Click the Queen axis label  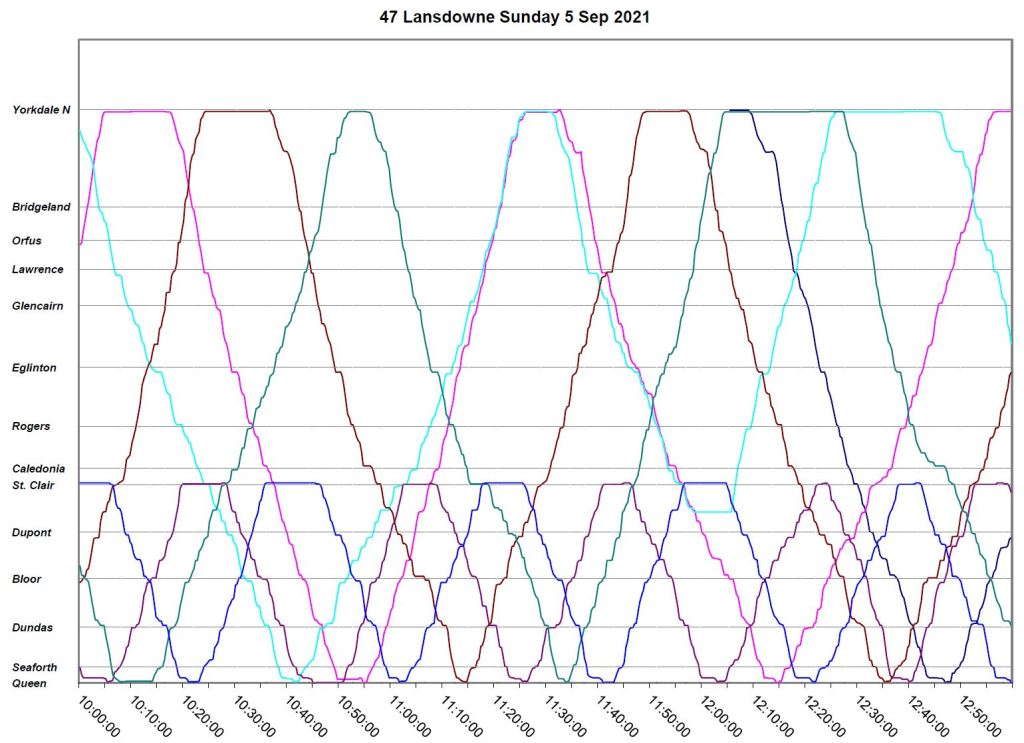point(28,683)
